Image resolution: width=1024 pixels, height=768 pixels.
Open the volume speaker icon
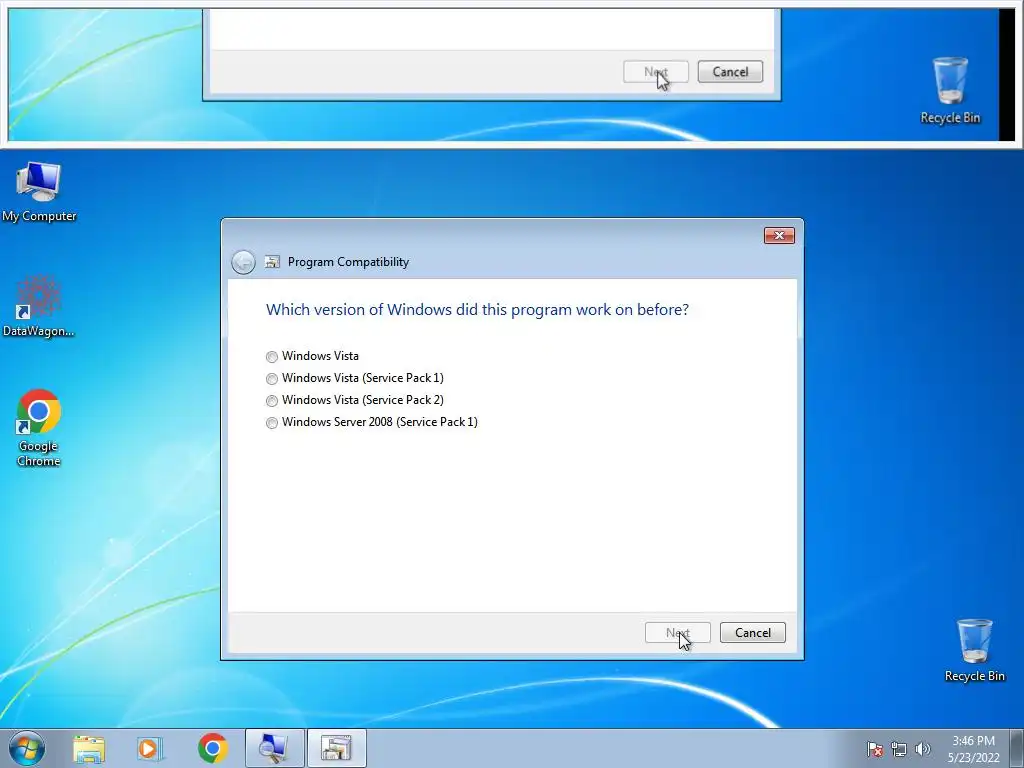coord(923,749)
